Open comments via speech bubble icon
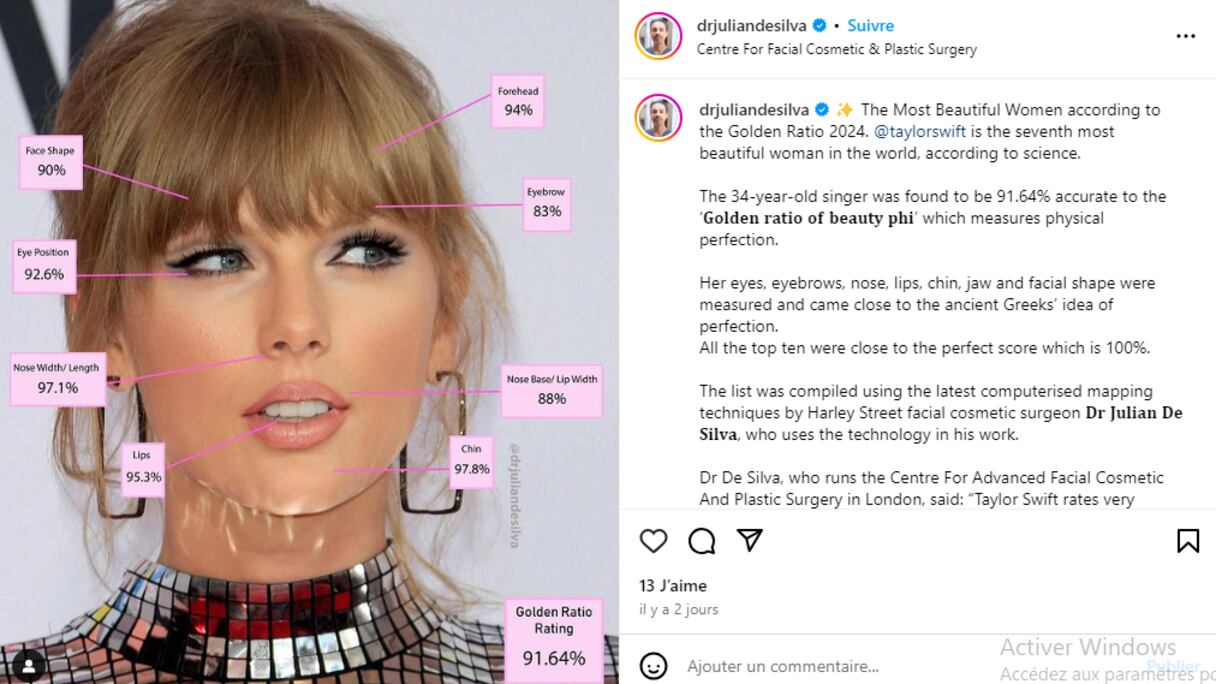The width and height of the screenshot is (1216, 684). (702, 541)
